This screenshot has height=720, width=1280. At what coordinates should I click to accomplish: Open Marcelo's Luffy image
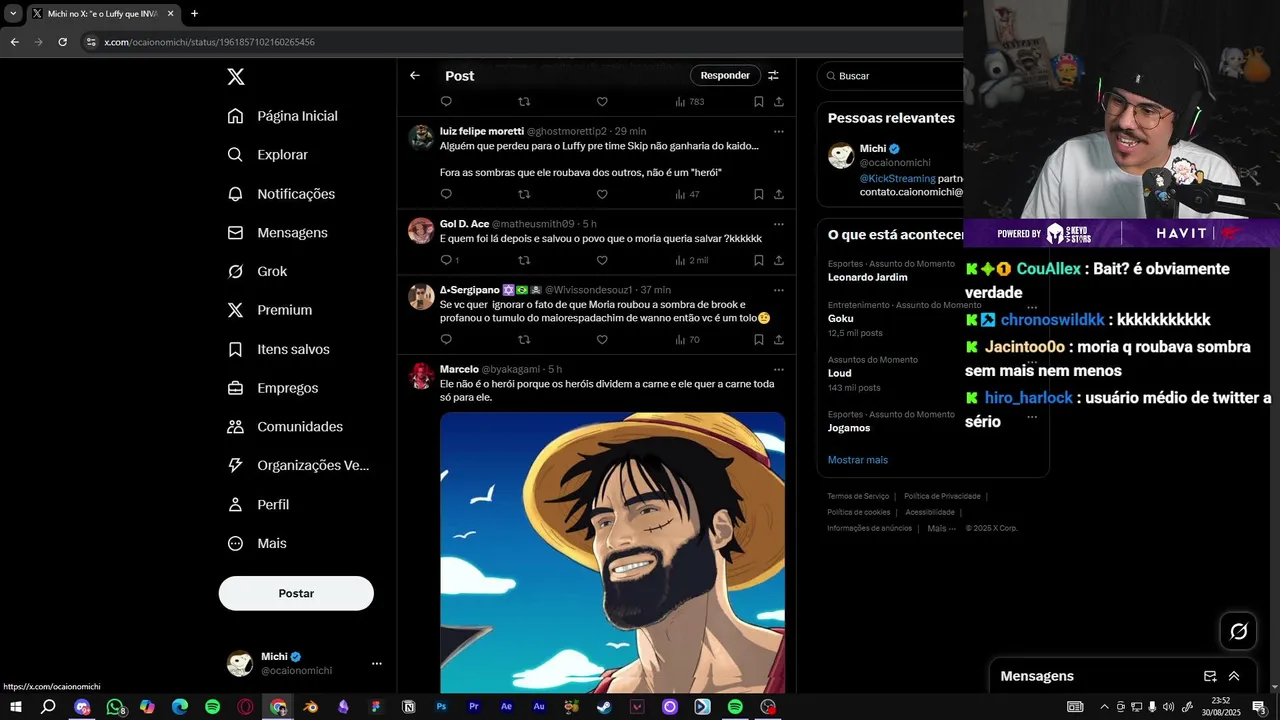point(612,552)
